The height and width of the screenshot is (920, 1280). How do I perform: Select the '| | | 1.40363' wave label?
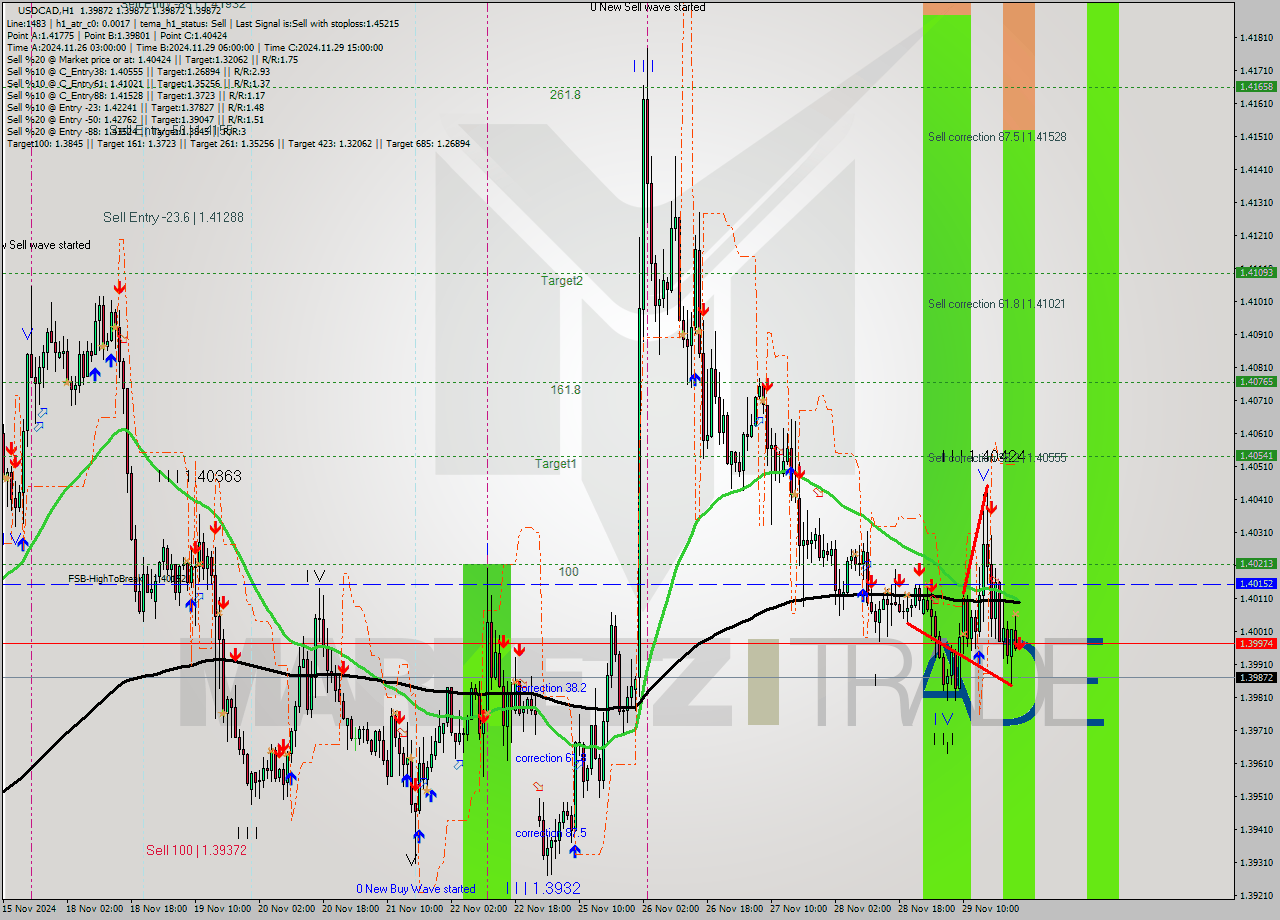(x=200, y=477)
